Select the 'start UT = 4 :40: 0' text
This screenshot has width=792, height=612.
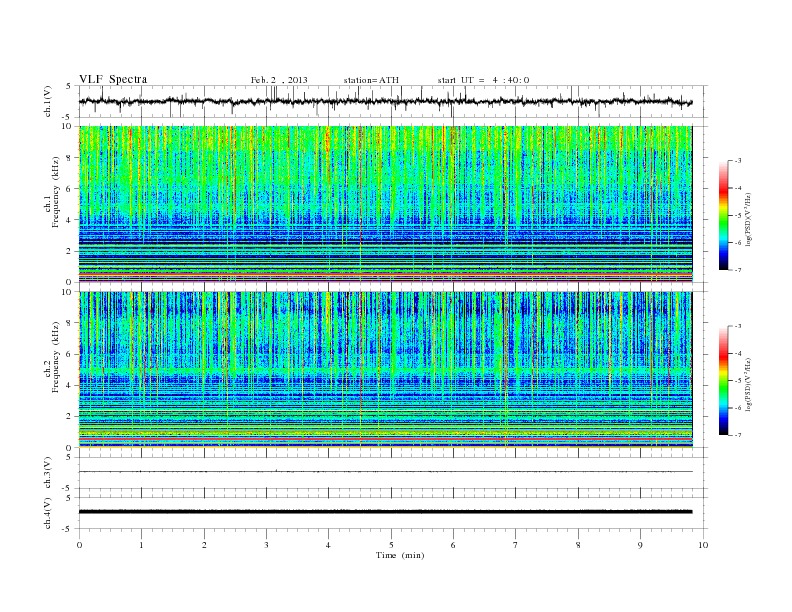(x=483, y=80)
